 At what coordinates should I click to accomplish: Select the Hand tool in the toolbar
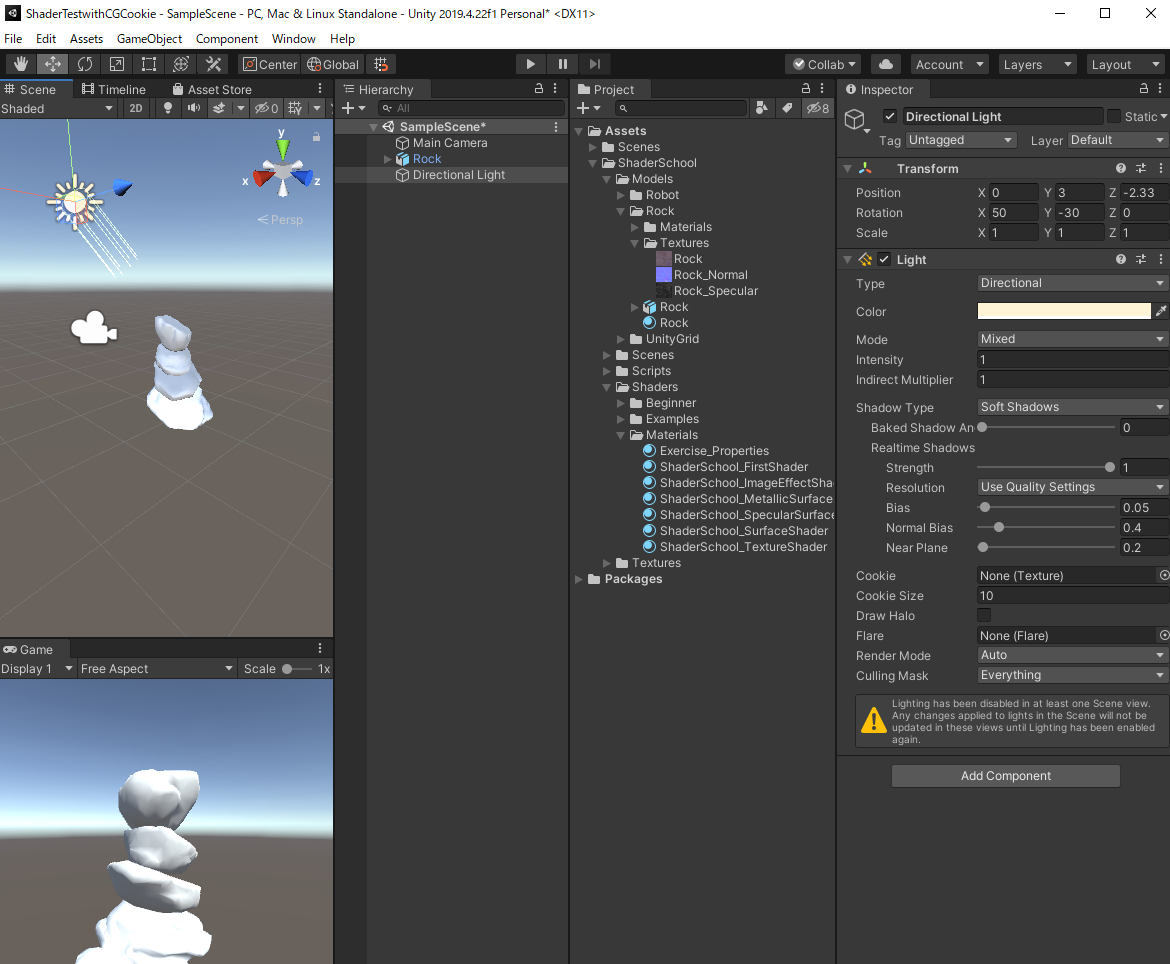click(21, 64)
